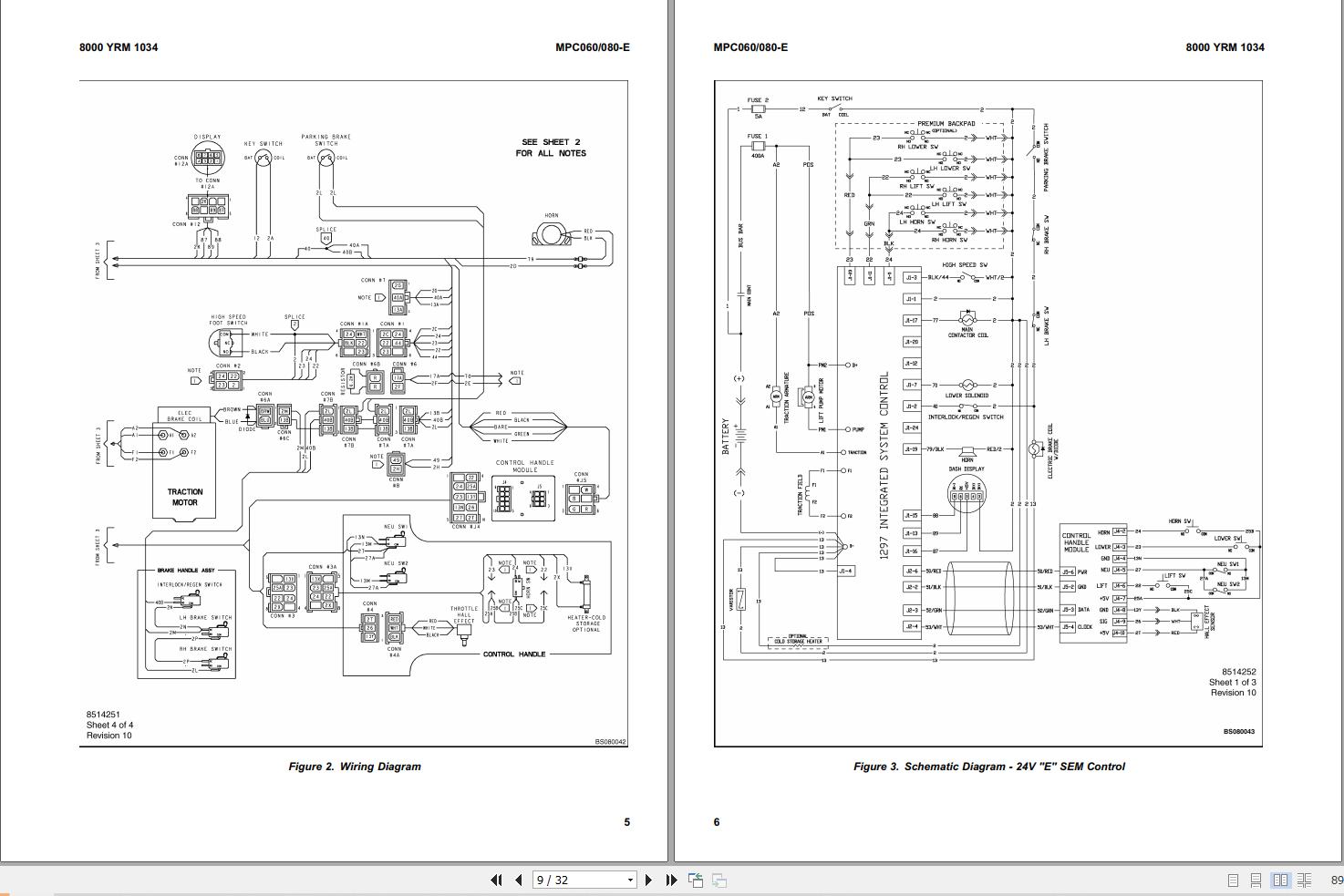Image resolution: width=1344 pixels, height=896 pixels.
Task: Advance to the next page
Action: tap(648, 881)
